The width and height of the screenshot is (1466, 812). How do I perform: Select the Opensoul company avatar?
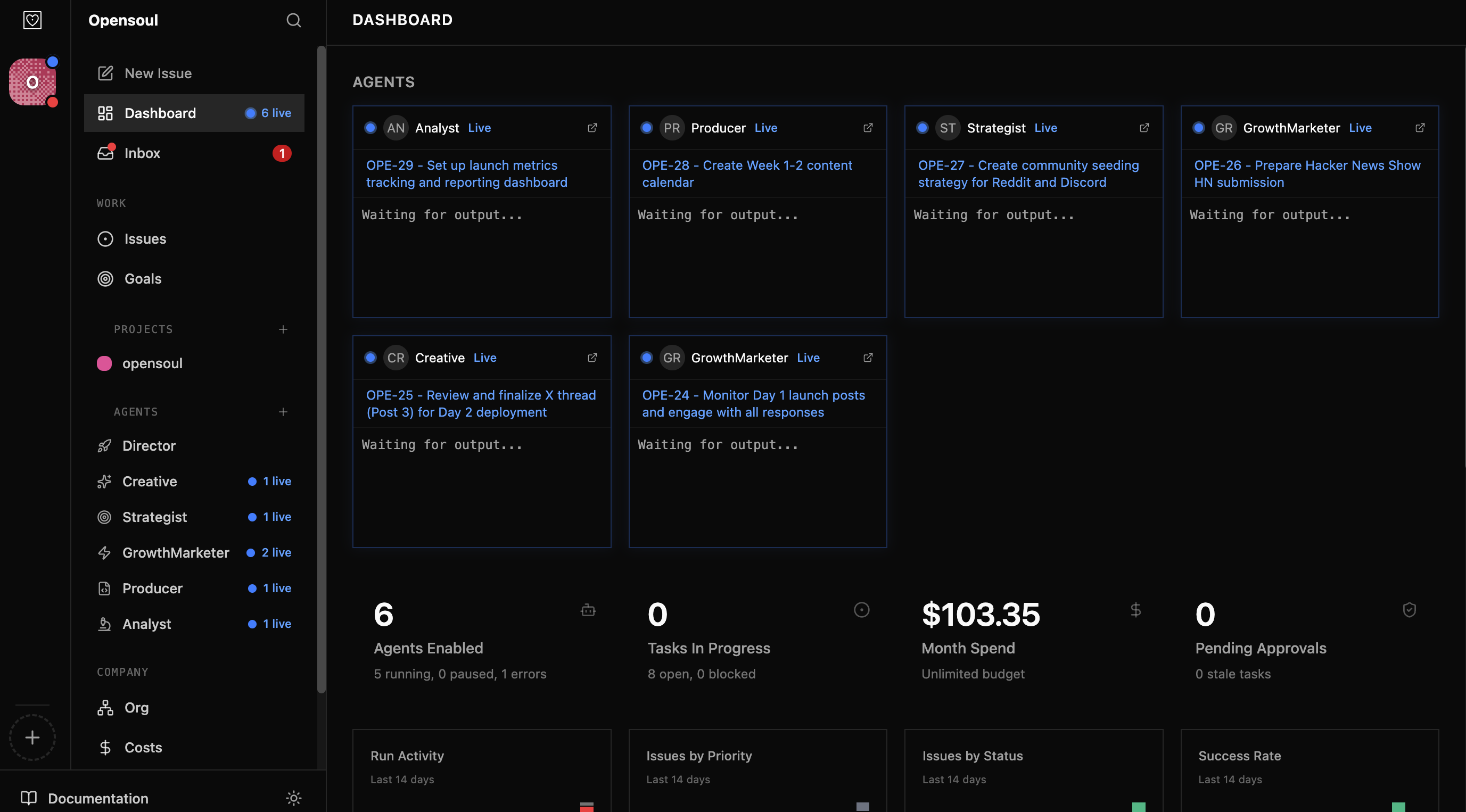tap(32, 82)
